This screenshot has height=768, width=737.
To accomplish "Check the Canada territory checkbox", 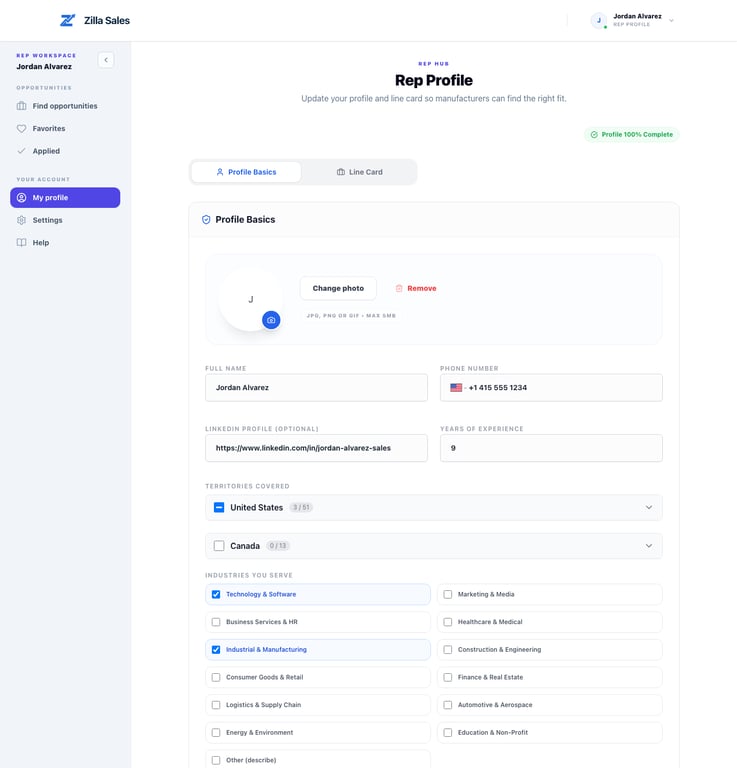I will pyautogui.click(x=219, y=546).
